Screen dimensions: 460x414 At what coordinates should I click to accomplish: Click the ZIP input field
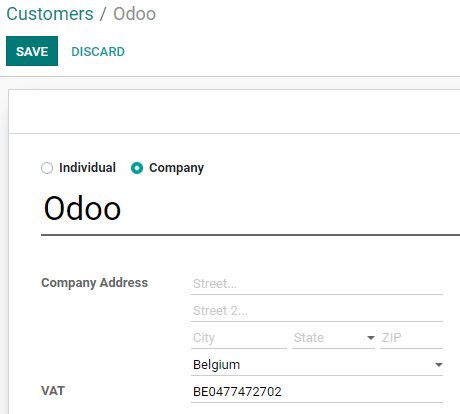click(411, 338)
